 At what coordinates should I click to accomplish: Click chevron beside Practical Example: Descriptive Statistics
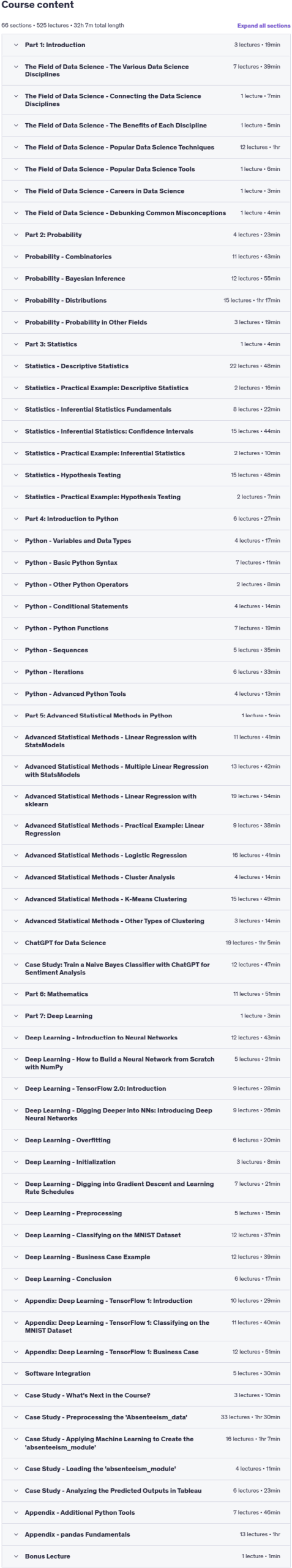16,388
